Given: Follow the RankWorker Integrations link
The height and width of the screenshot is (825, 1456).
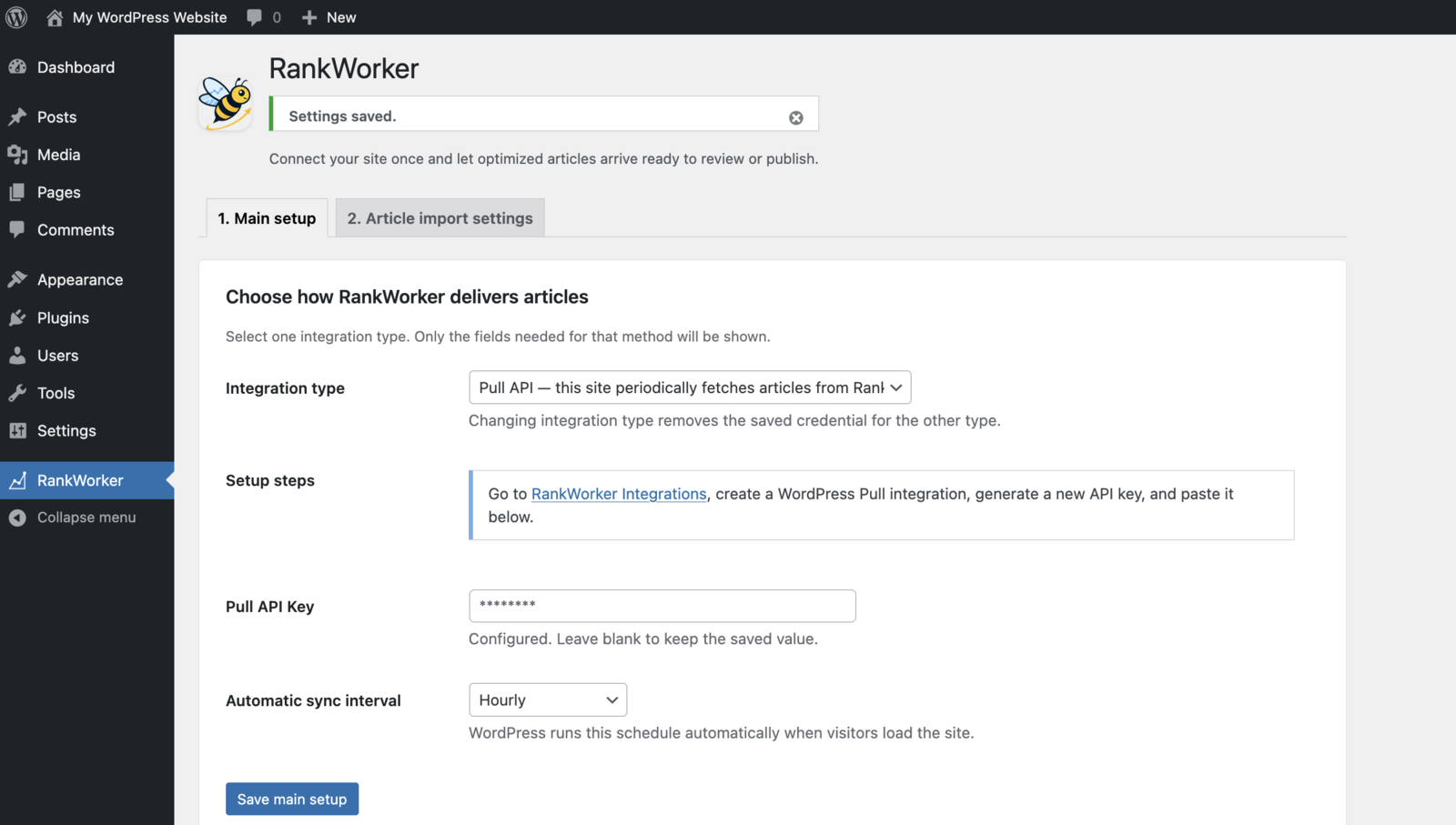Looking at the screenshot, I should click(619, 494).
